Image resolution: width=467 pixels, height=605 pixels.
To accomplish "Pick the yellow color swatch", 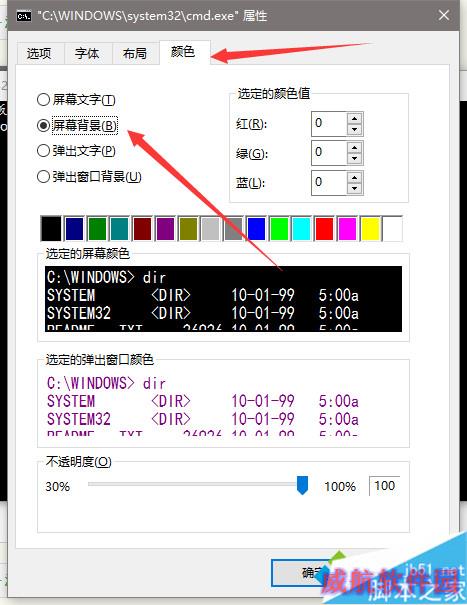I will point(370,229).
